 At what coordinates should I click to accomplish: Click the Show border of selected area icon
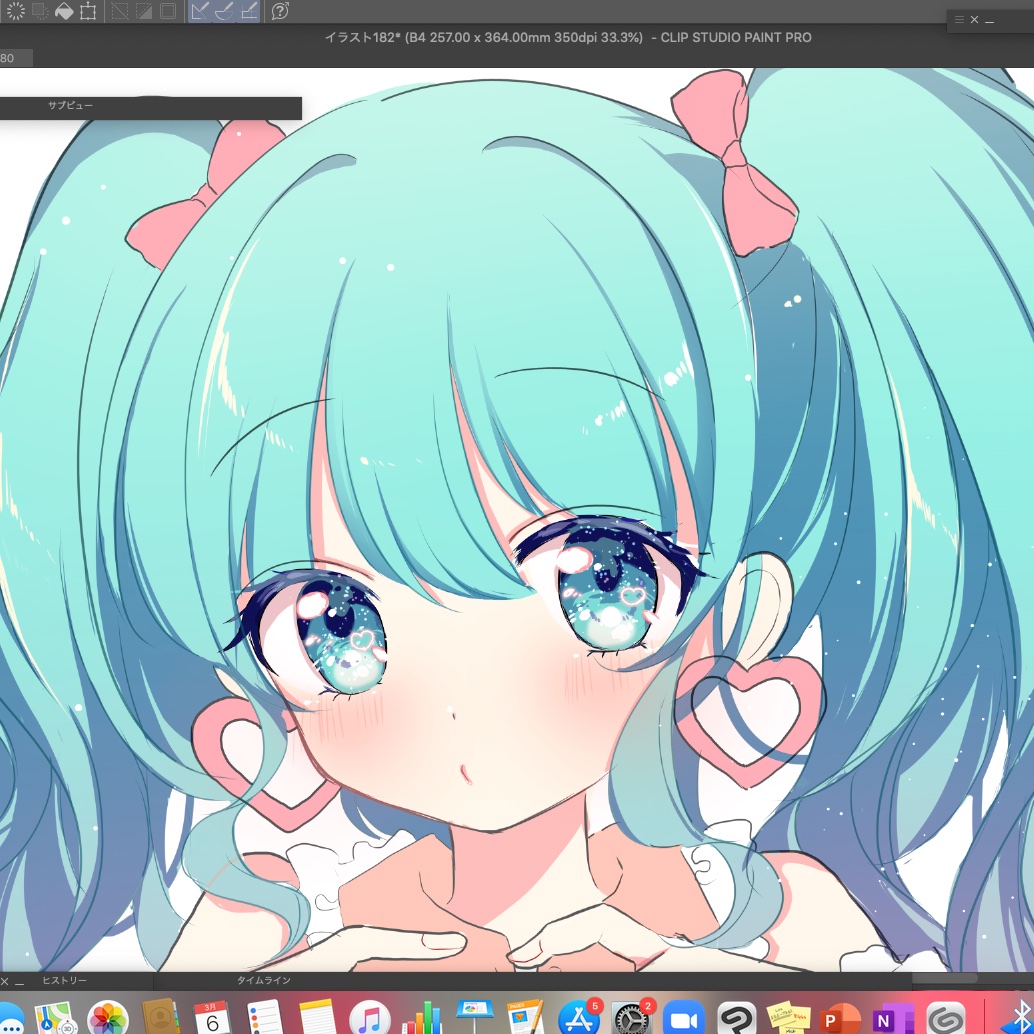pos(168,11)
